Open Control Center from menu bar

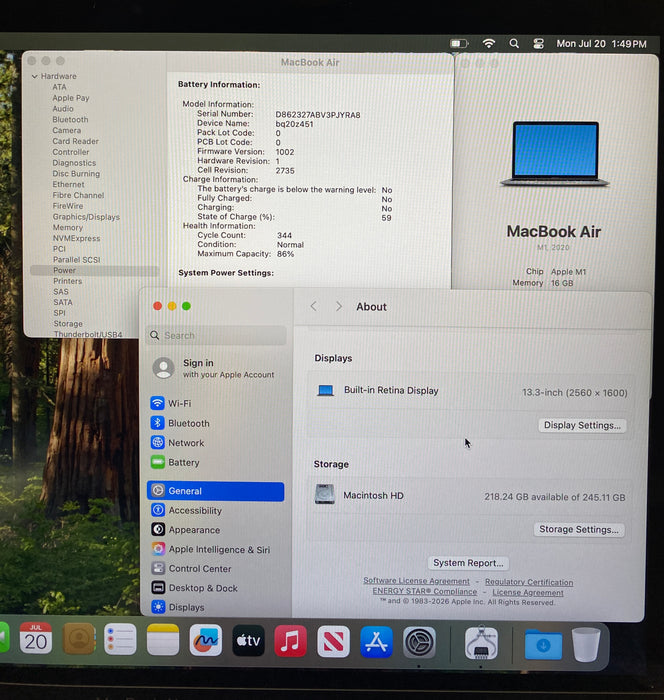(539, 43)
